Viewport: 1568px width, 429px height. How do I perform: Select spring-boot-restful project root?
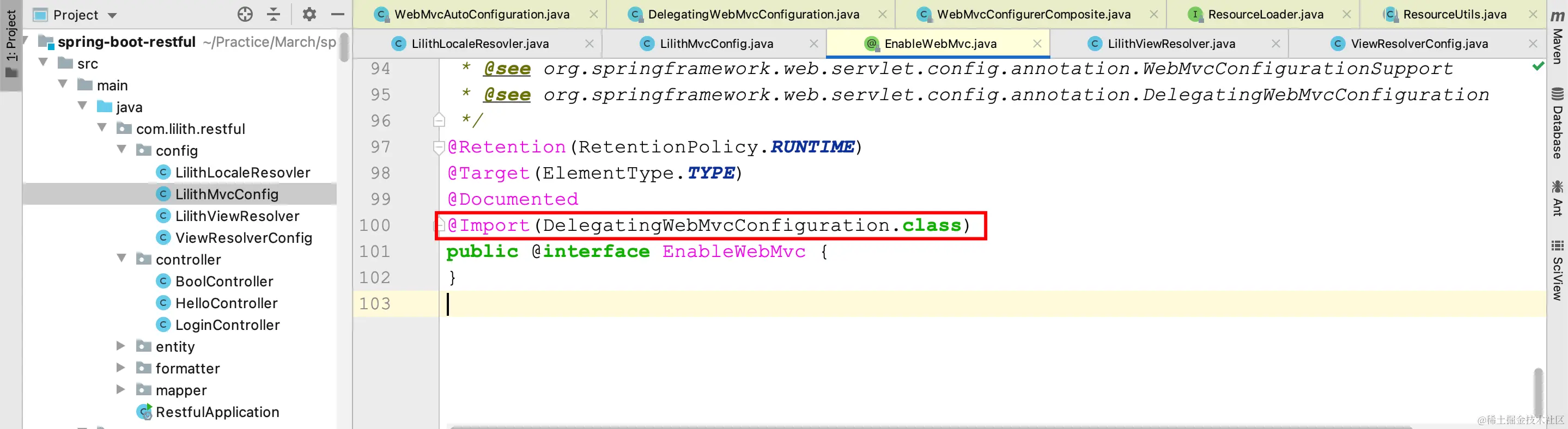pyautogui.click(x=126, y=42)
